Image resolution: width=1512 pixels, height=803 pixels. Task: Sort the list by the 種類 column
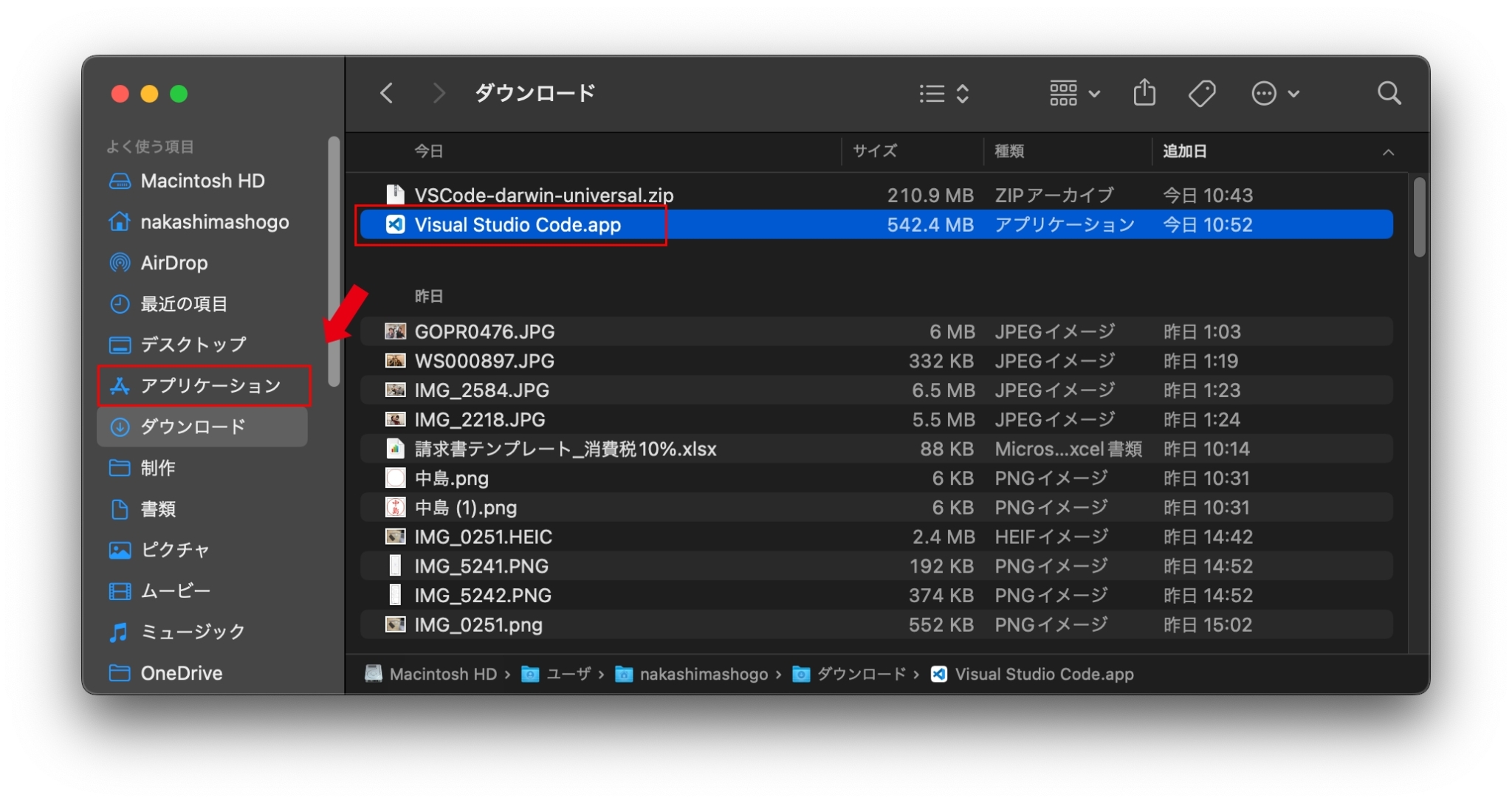(x=1009, y=151)
